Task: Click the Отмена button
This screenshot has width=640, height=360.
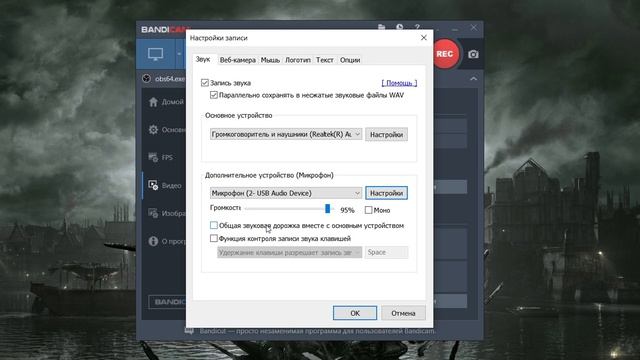Action: pos(403,313)
